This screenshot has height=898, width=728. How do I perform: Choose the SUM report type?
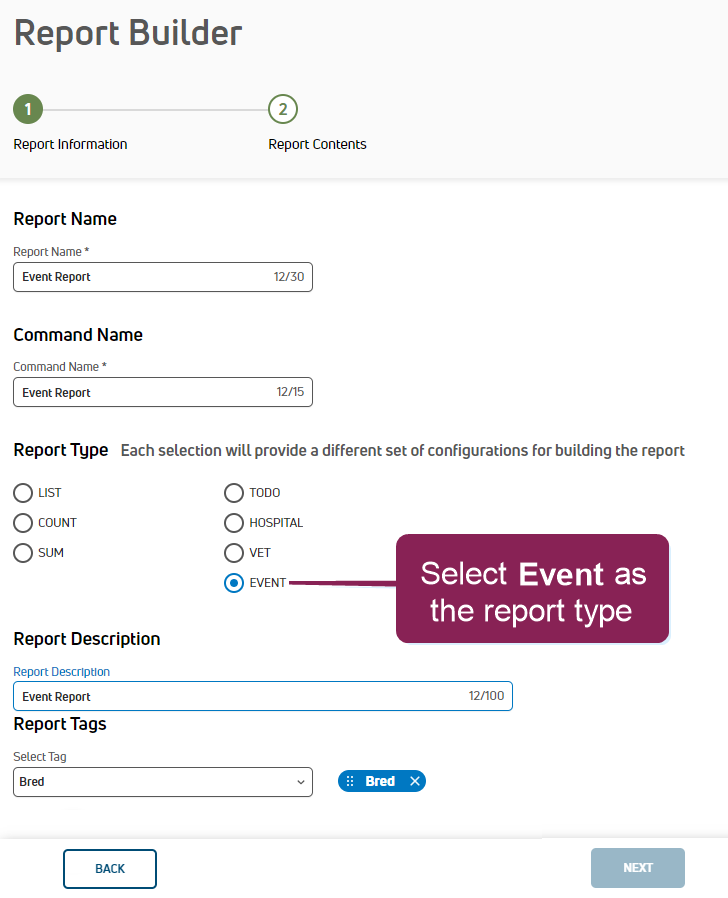pyautogui.click(x=23, y=553)
